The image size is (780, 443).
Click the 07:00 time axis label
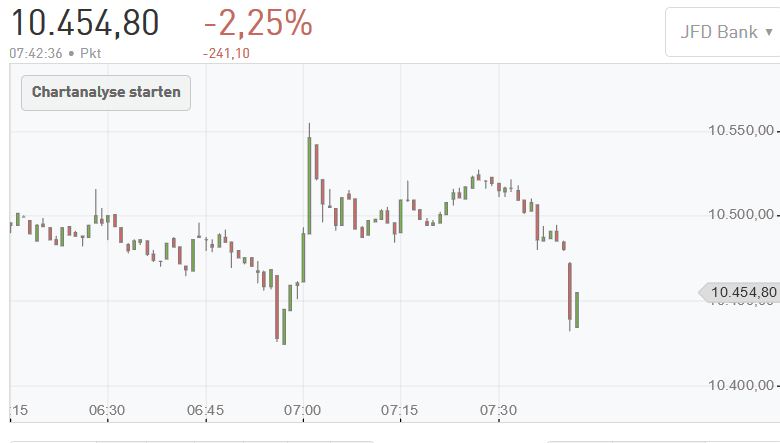click(302, 410)
